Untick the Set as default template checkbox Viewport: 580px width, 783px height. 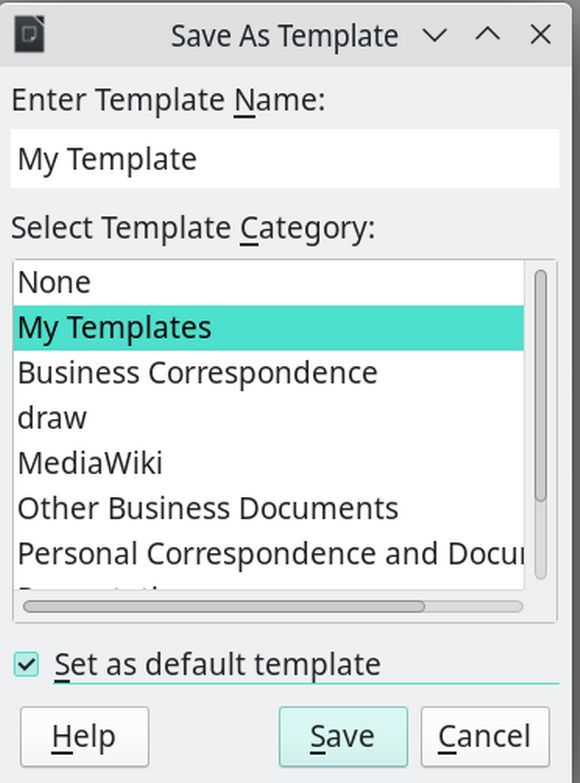click(26, 665)
